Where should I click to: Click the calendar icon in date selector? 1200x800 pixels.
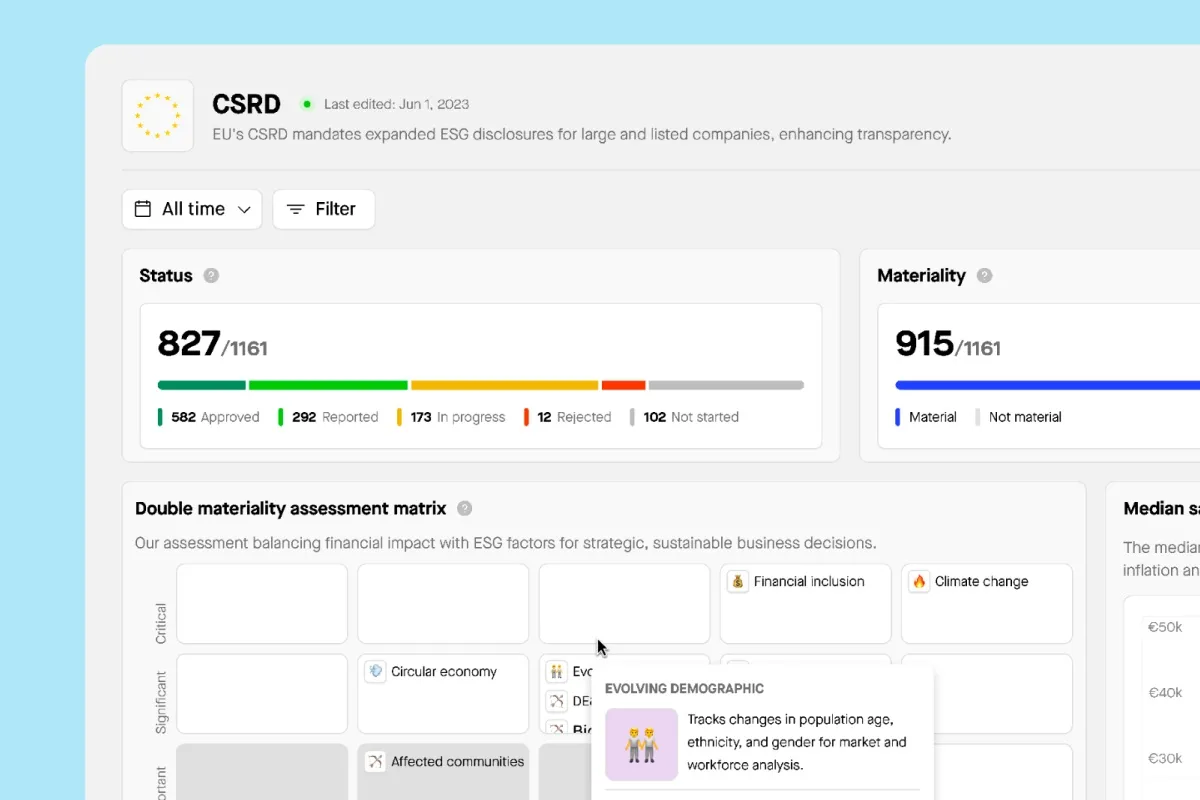coord(143,209)
